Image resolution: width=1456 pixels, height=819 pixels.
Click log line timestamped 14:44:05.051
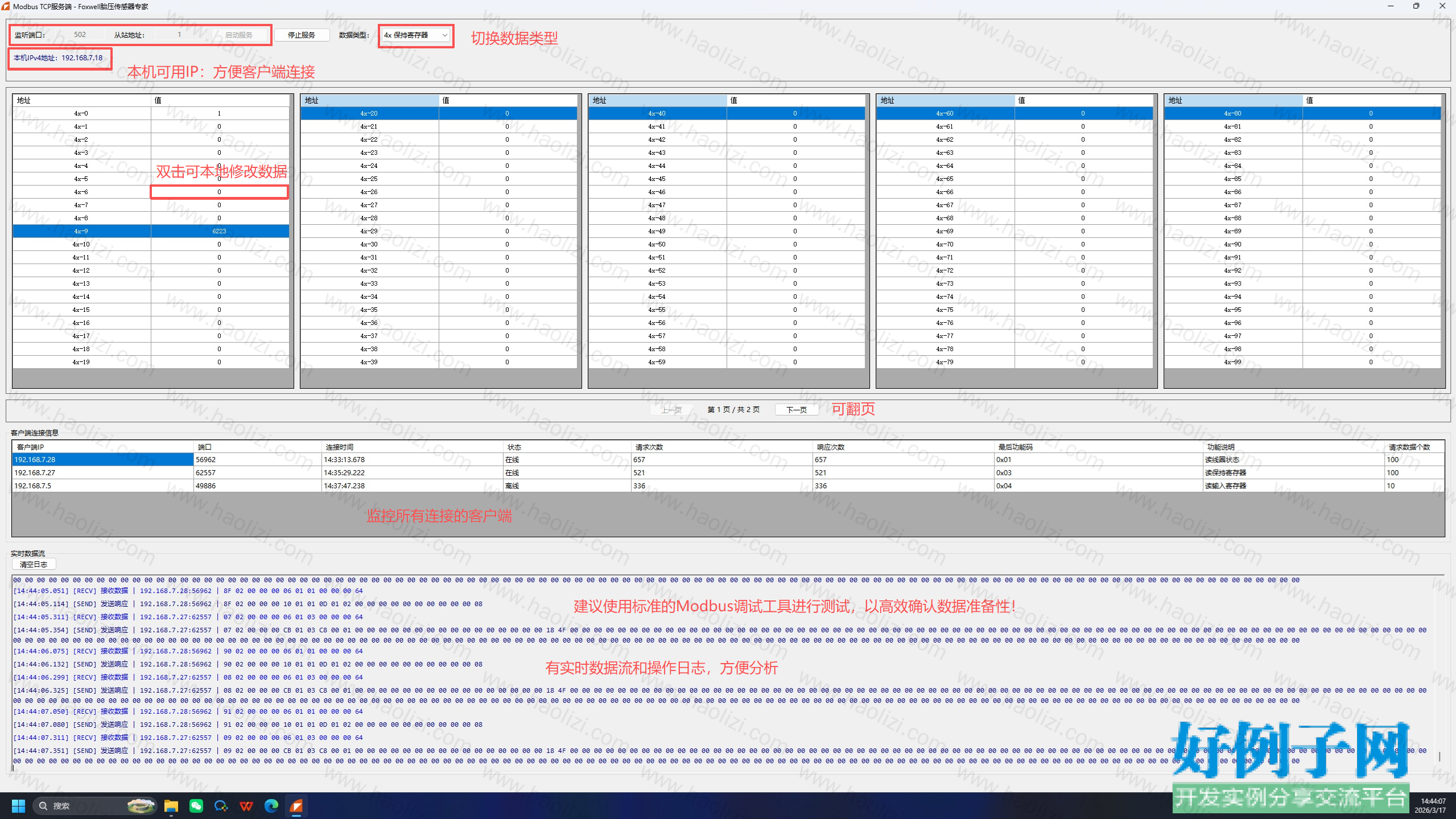click(188, 591)
